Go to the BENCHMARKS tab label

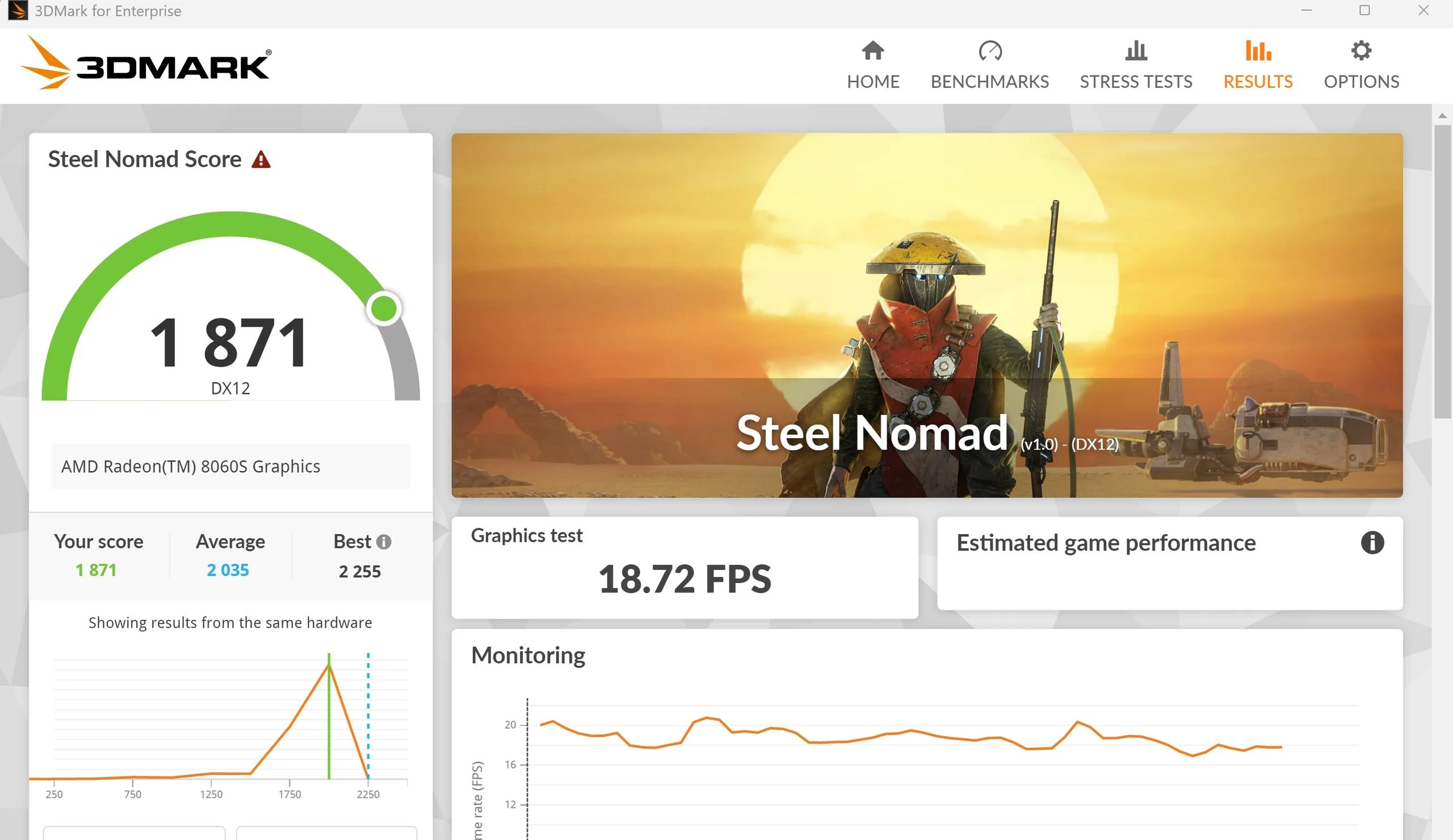(989, 81)
